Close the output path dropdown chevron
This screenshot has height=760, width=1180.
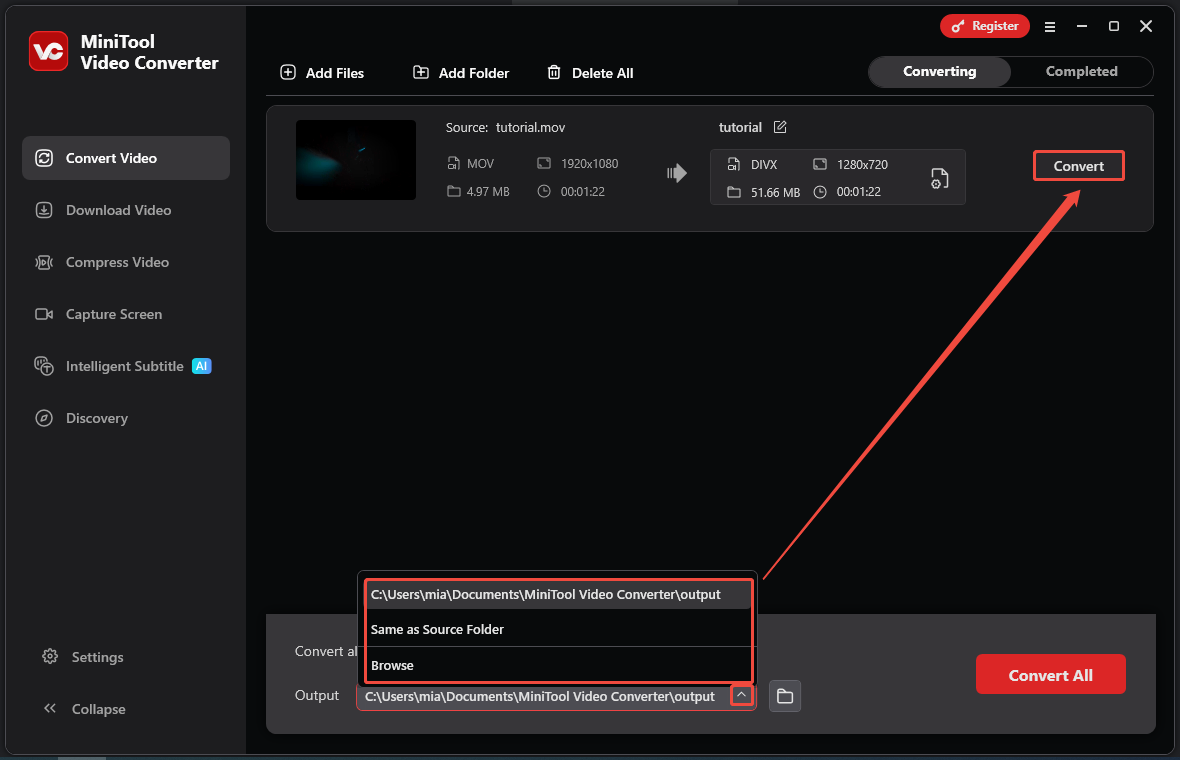[x=741, y=696]
